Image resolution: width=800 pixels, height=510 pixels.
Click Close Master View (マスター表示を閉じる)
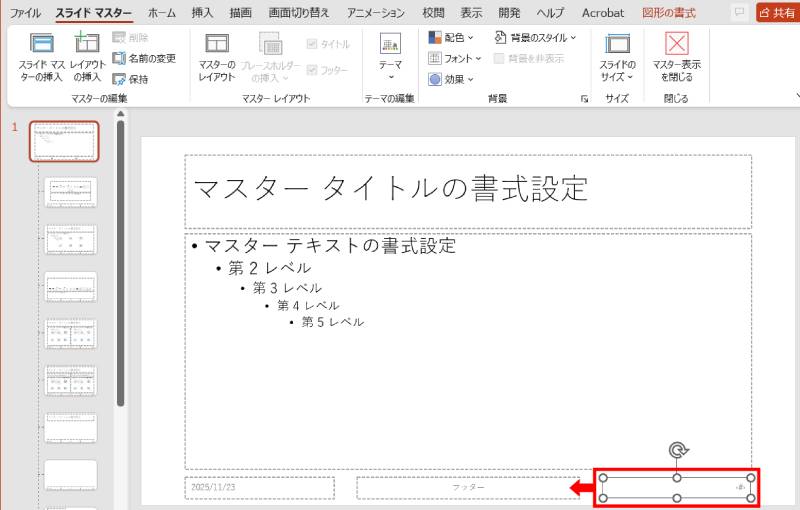[x=677, y=57]
